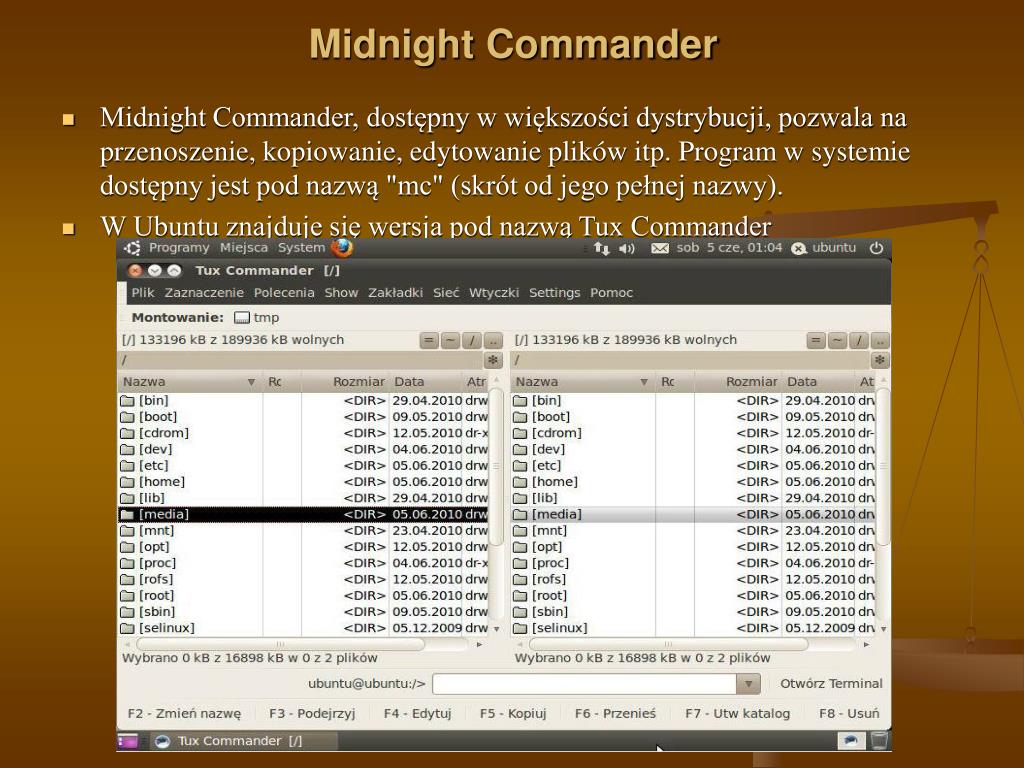Open the Polecenia menu
This screenshot has height=768, width=1024.
tap(284, 293)
